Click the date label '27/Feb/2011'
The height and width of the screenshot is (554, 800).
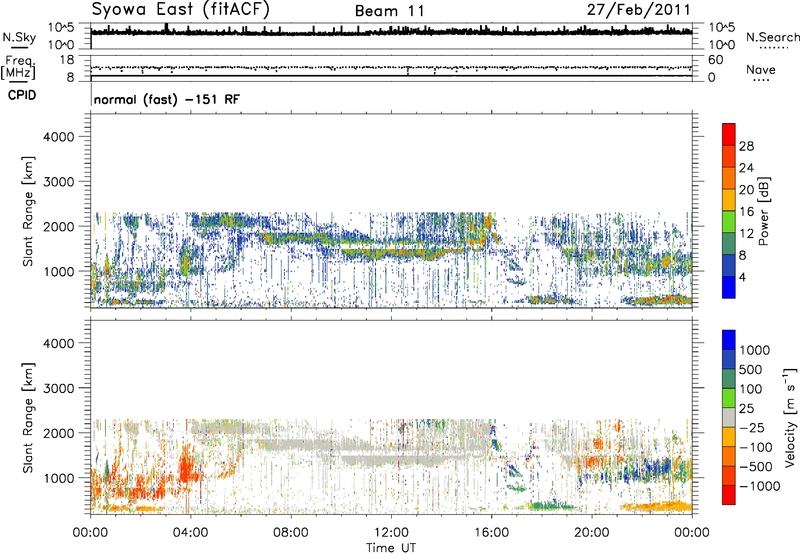coord(639,10)
